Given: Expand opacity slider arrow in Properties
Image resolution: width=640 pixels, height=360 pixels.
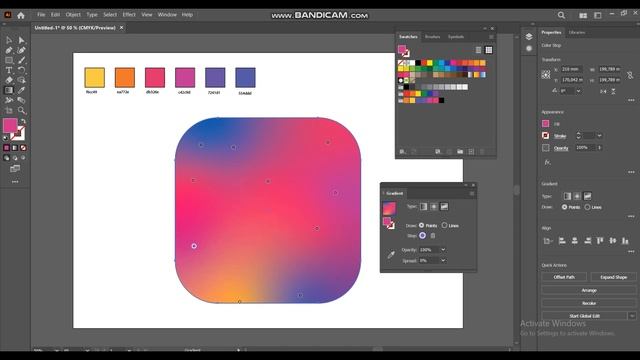Looking at the screenshot, I should [600, 148].
